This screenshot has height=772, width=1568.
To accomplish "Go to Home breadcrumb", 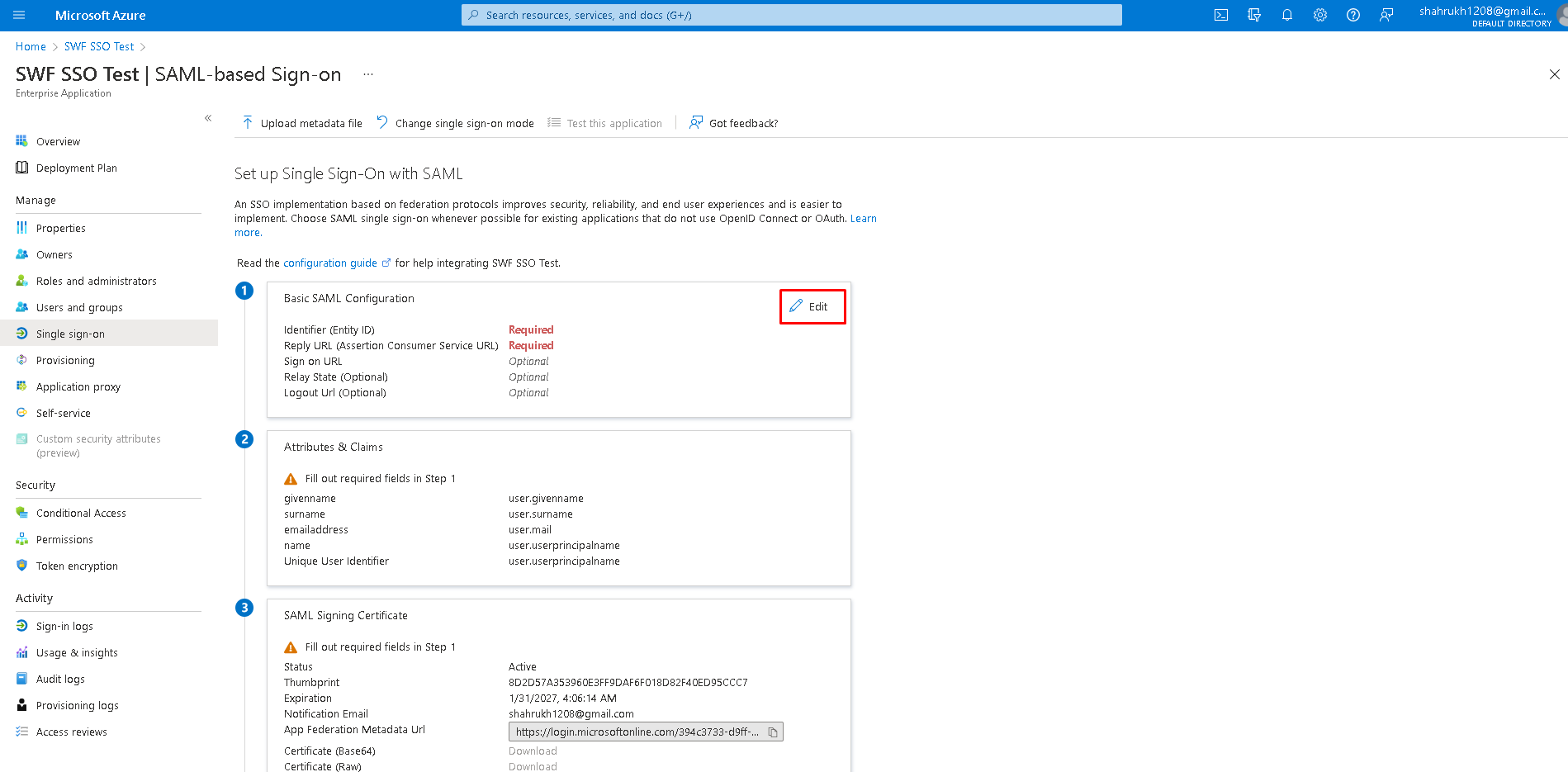I will click(31, 46).
